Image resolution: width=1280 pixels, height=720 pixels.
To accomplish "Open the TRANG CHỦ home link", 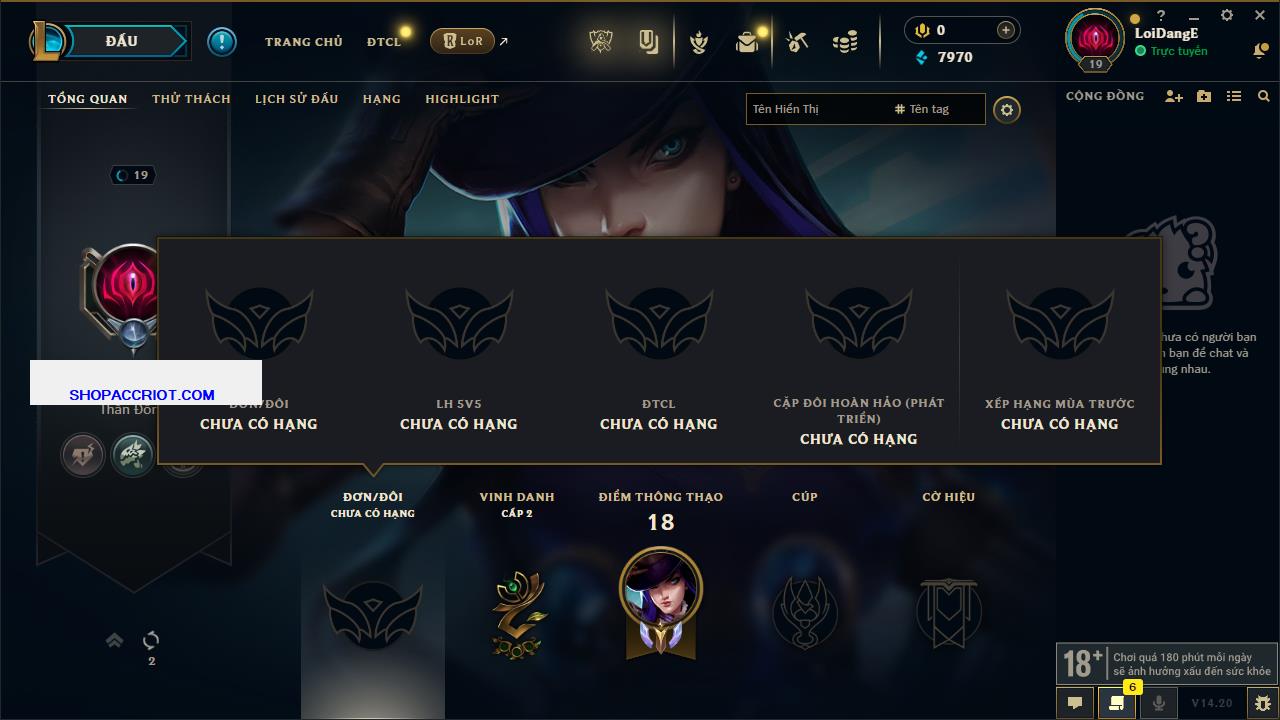I will tap(304, 42).
